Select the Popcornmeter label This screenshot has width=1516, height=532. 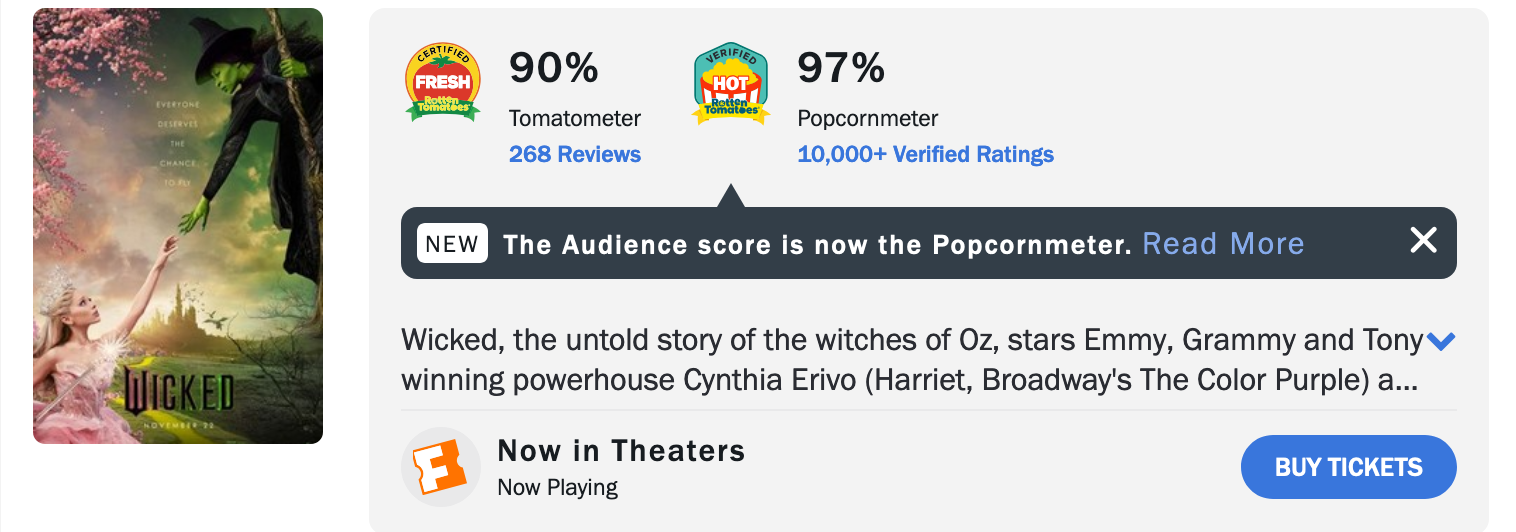(x=868, y=119)
